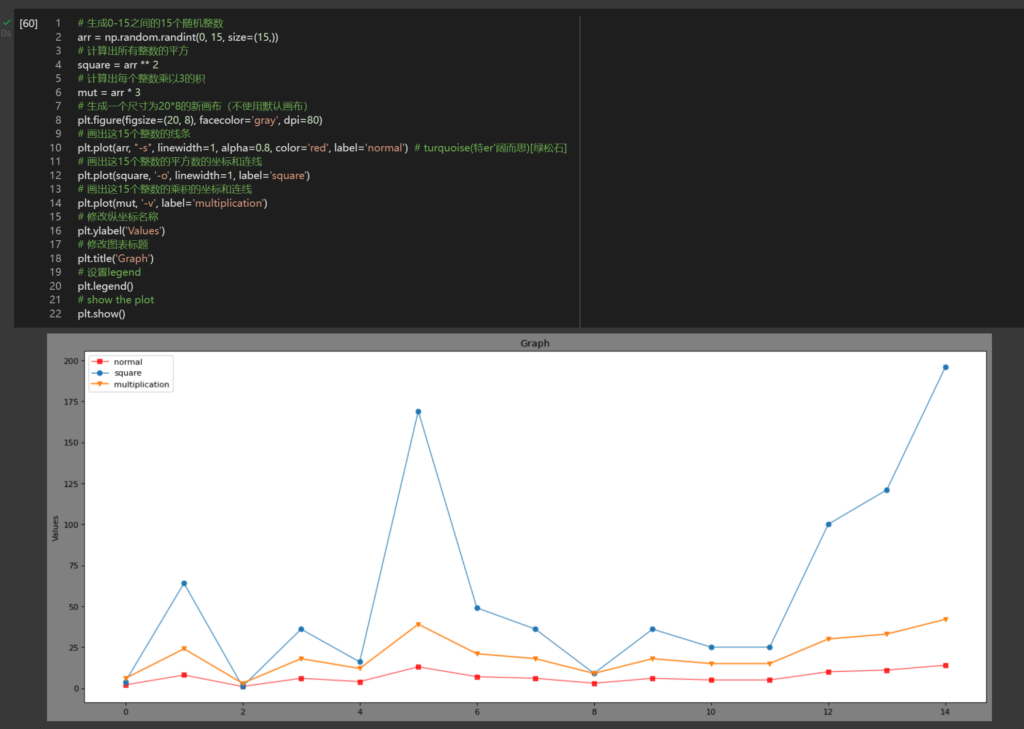Viewport: 1024px width, 729px height.
Task: Click the cell execution count [60]
Action: (28, 24)
